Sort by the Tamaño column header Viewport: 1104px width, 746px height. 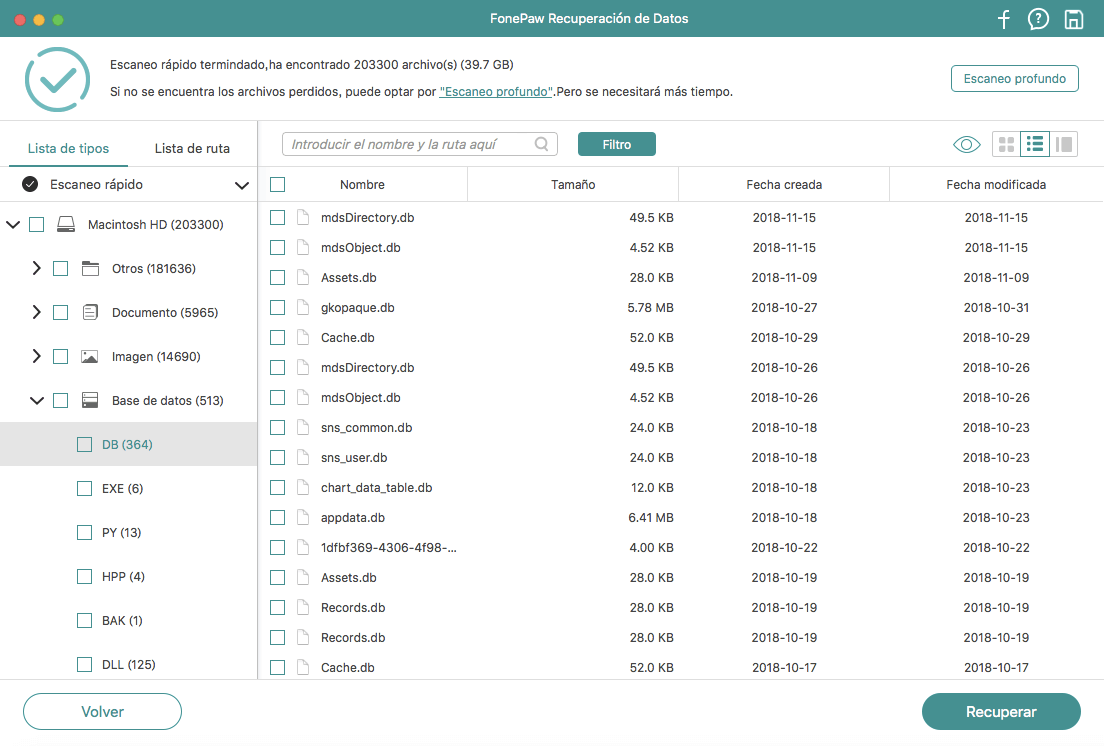point(573,184)
